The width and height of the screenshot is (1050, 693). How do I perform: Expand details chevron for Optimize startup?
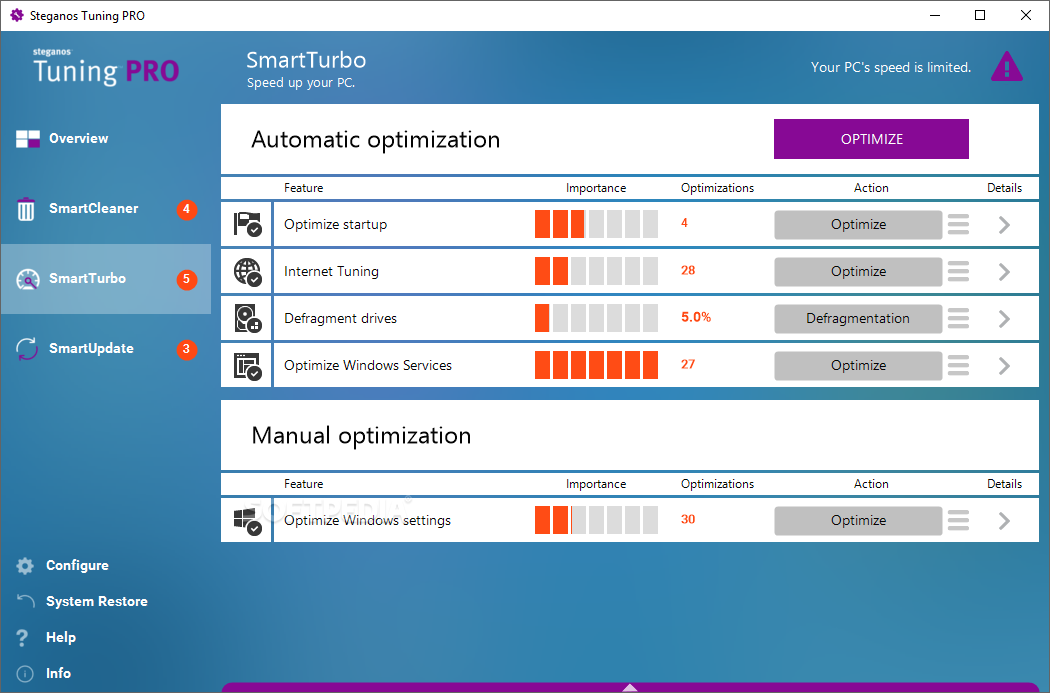click(1004, 225)
